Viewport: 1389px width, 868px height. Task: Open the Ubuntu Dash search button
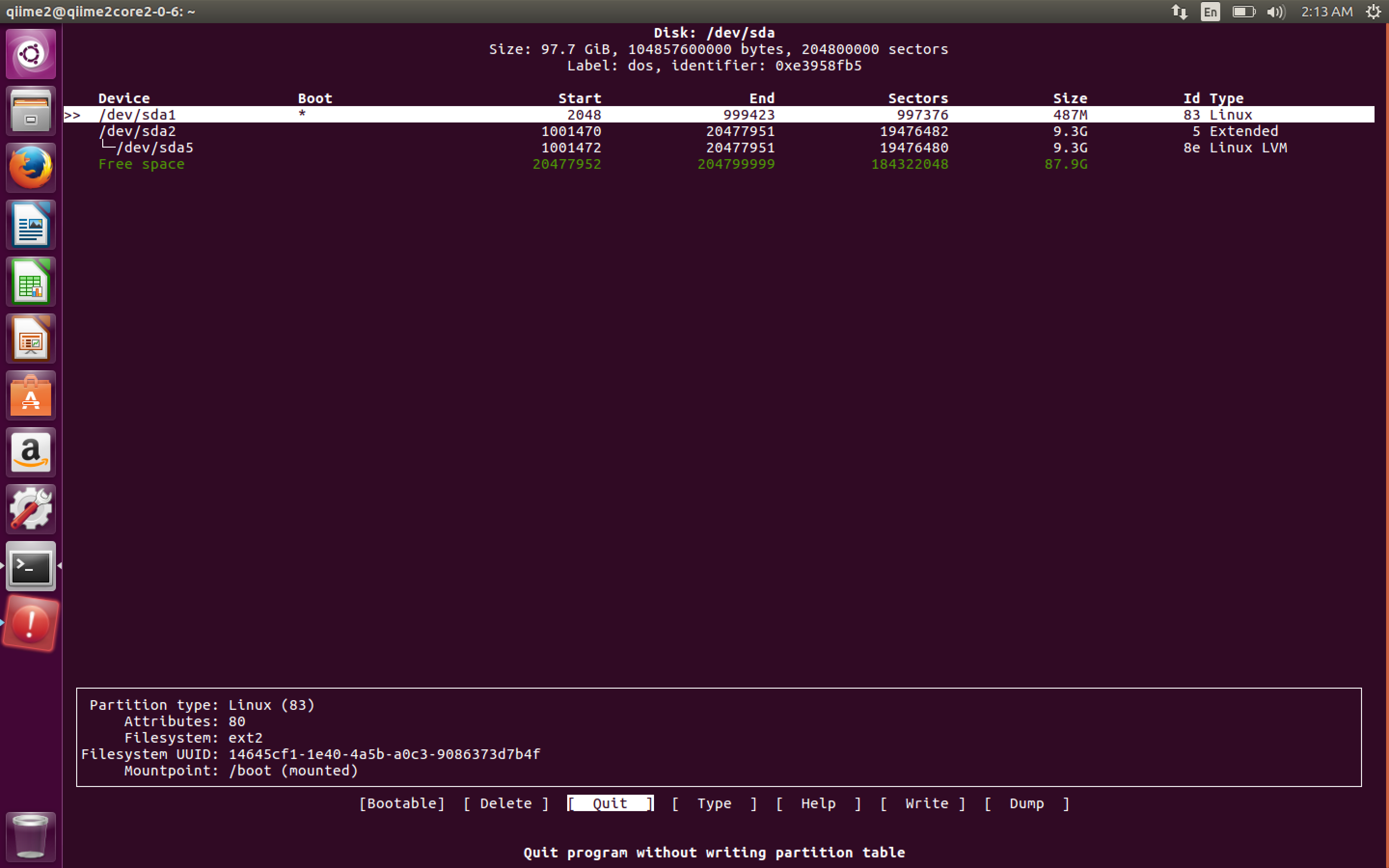point(31,54)
